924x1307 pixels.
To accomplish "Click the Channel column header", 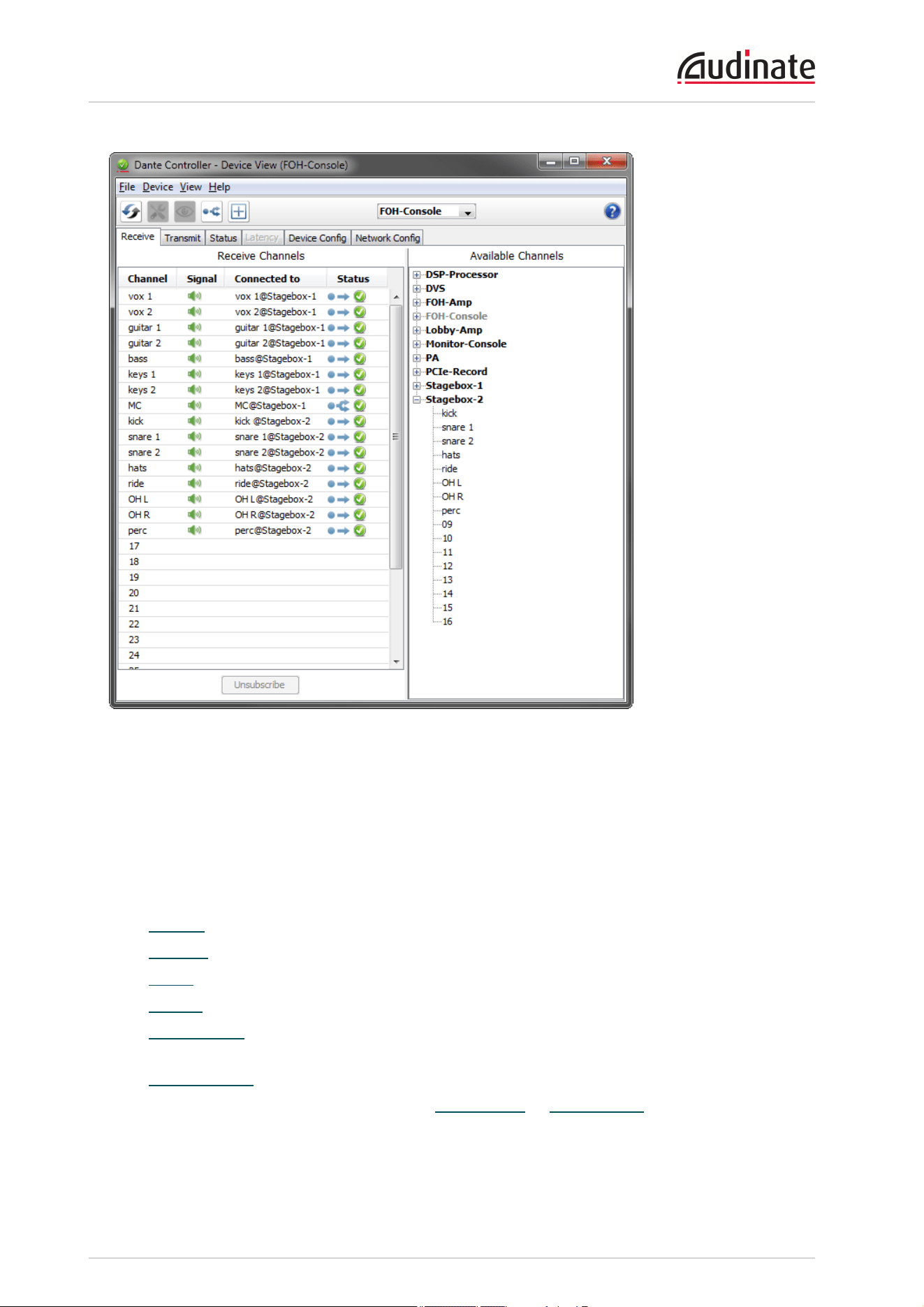I will [147, 278].
